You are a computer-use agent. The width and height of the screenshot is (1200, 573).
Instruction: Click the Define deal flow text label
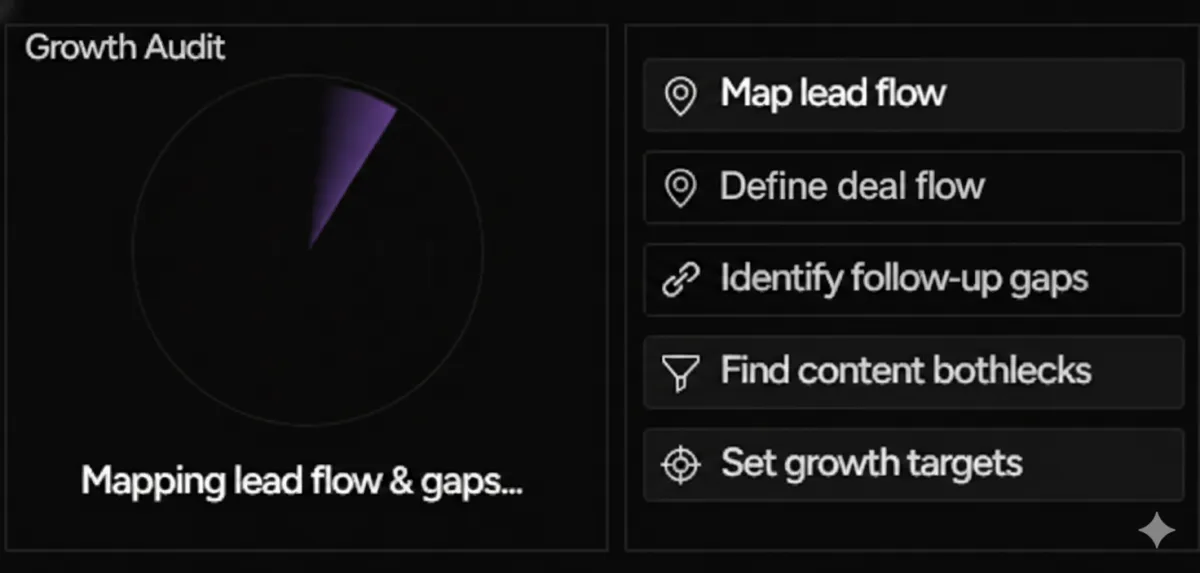[852, 187]
